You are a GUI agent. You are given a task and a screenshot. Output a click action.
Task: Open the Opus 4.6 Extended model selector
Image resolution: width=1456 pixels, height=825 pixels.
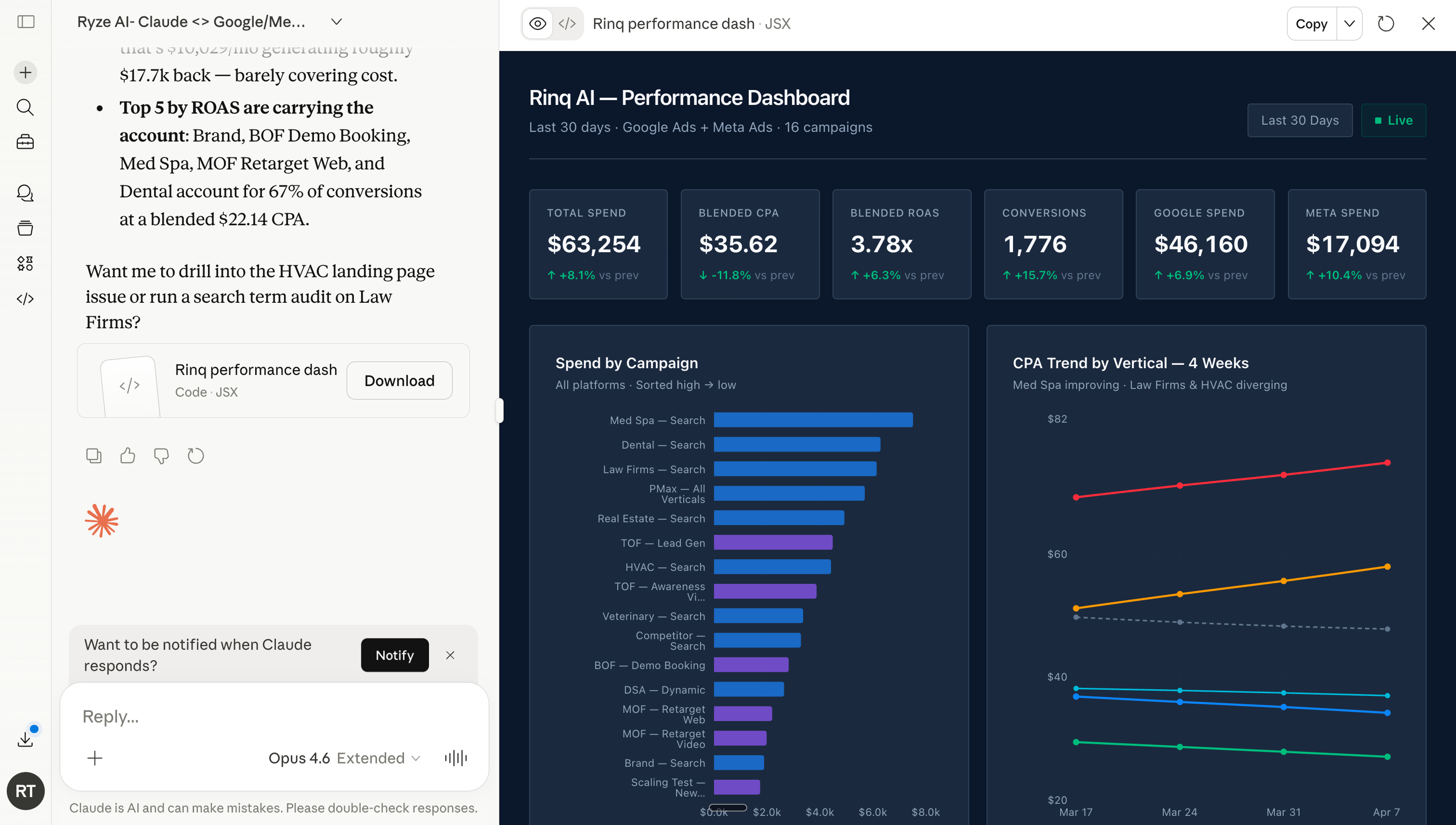point(342,758)
